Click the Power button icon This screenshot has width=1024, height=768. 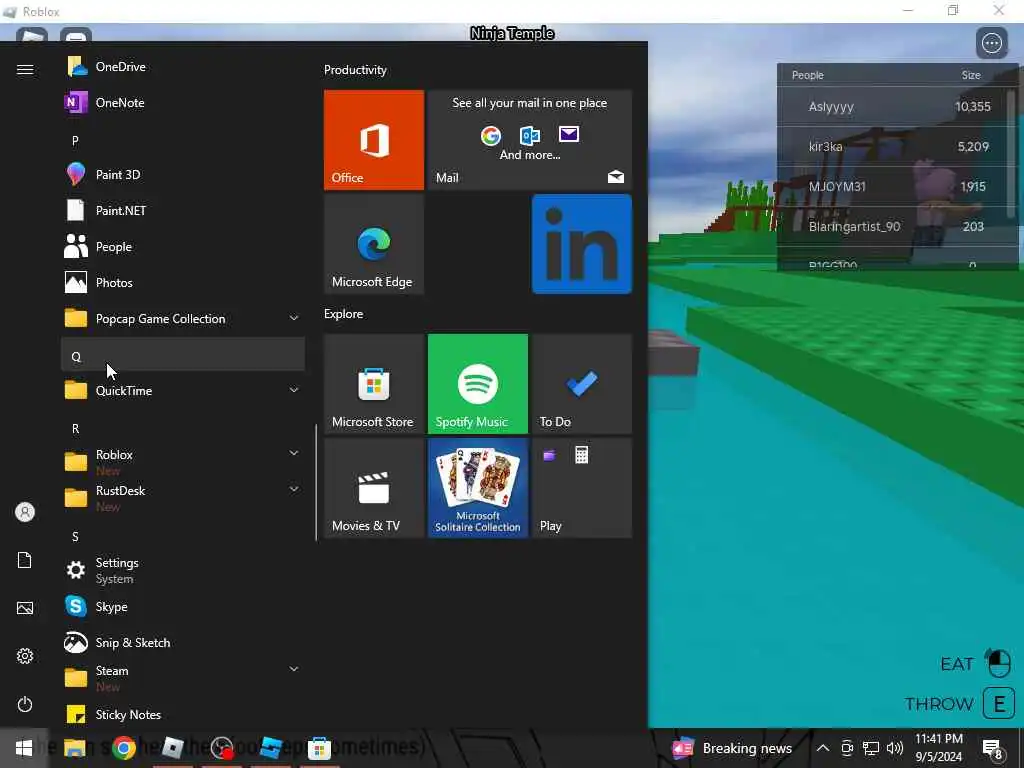pyautogui.click(x=25, y=704)
